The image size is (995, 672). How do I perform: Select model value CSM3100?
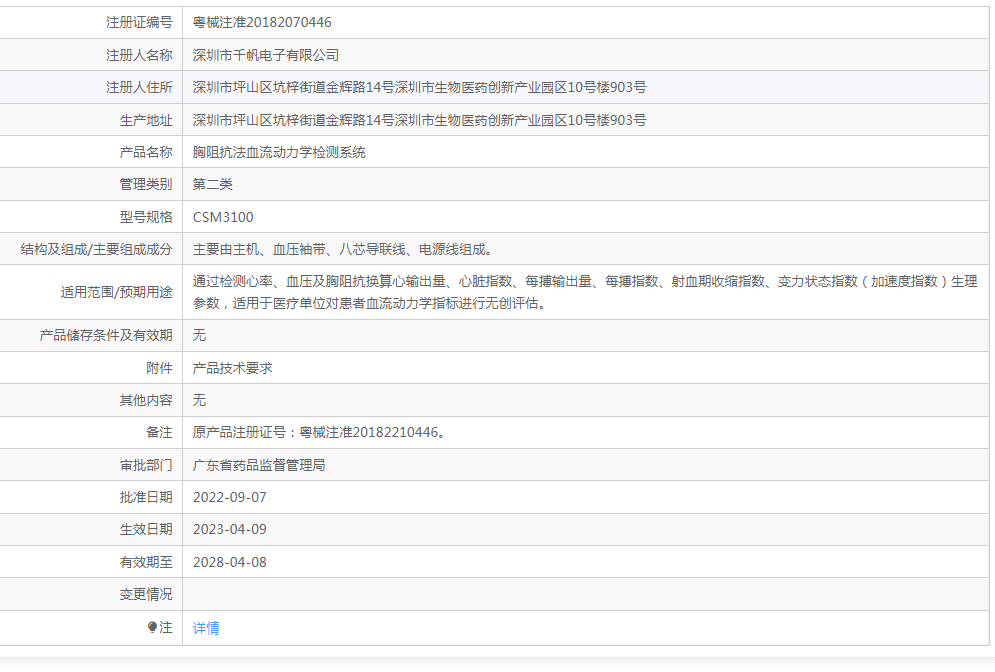tap(223, 217)
